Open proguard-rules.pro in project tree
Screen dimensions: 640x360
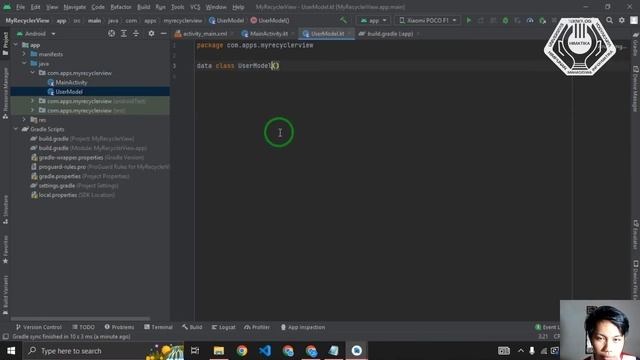pos(100,167)
